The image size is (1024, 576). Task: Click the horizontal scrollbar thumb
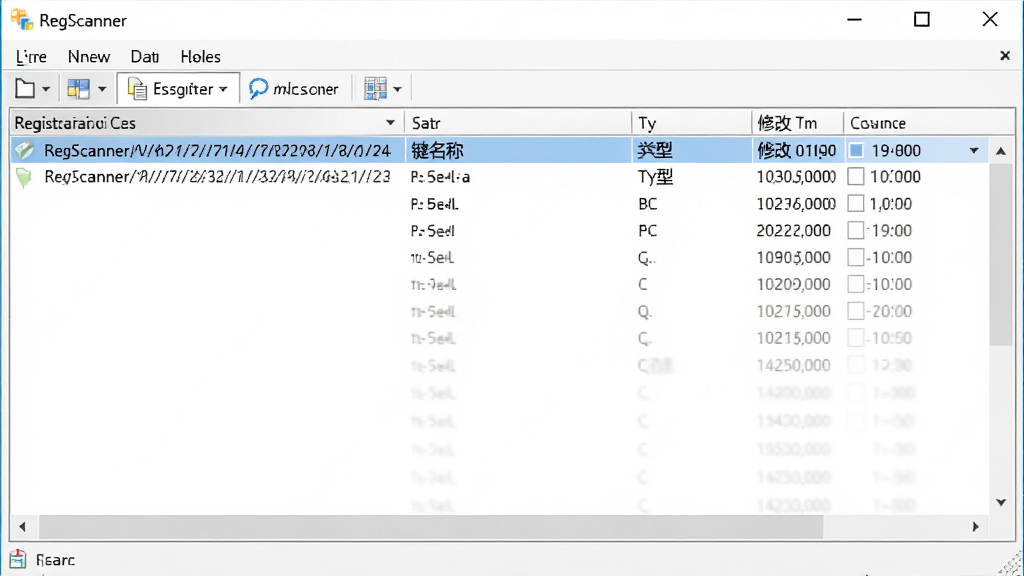tap(431, 526)
